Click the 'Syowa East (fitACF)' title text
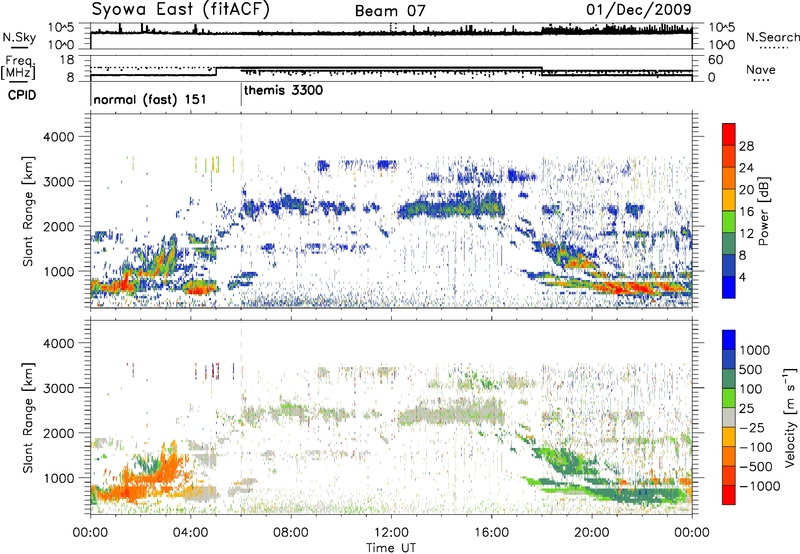Screen dimensions: 800x554 180,10
